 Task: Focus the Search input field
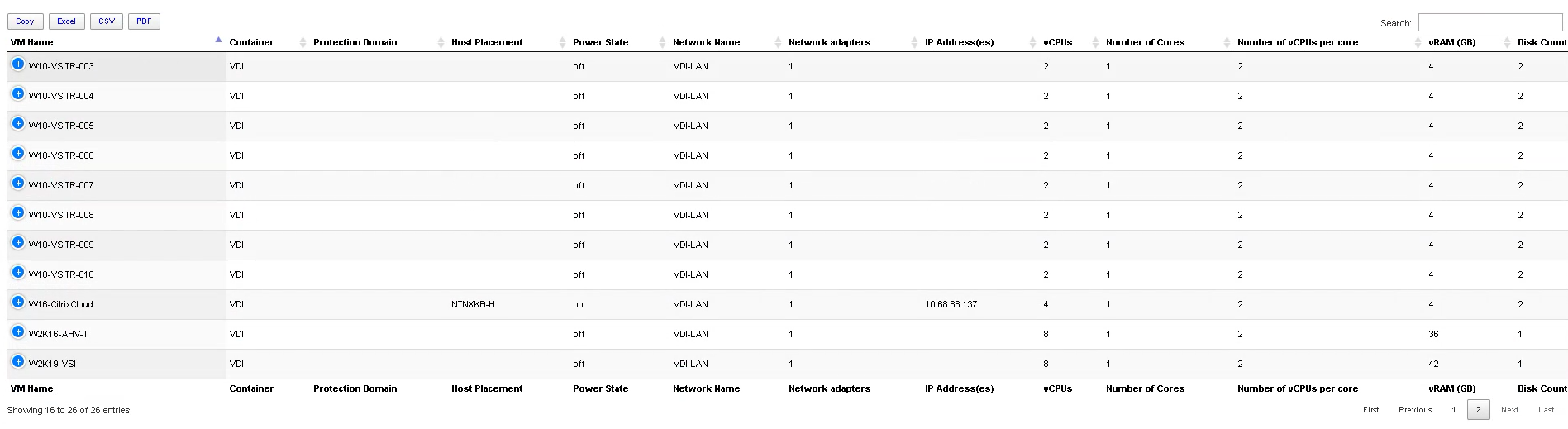[x=1490, y=22]
